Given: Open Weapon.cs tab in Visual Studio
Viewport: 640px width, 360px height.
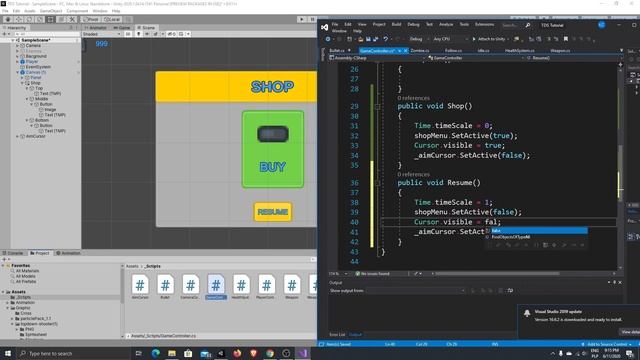Looking at the screenshot, I should pyautogui.click(x=560, y=51).
